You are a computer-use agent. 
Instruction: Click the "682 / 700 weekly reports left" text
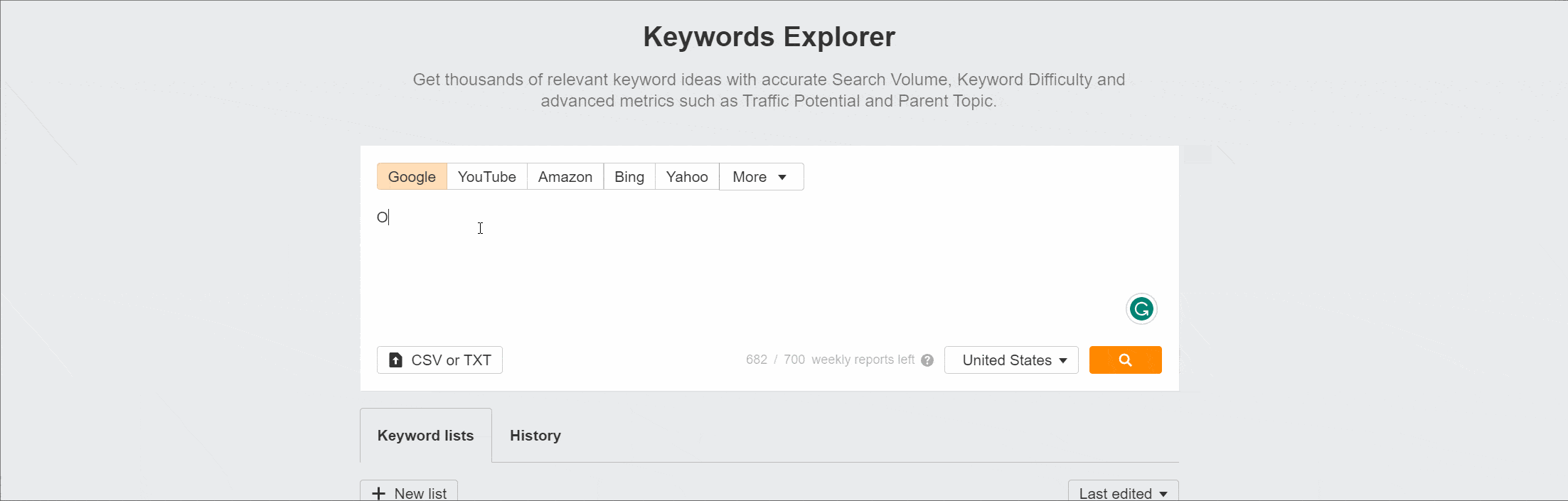[830, 360]
